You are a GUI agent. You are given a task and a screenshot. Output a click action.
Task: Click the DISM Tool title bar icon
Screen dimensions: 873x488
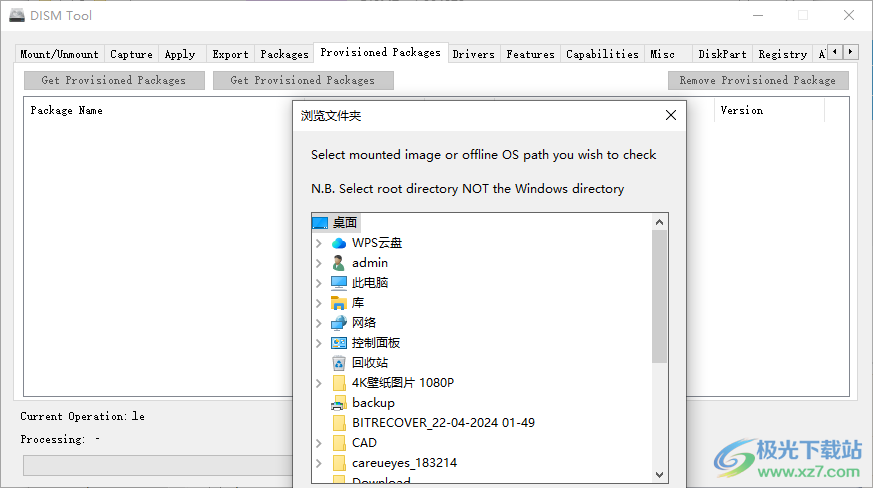pyautogui.click(x=17, y=15)
